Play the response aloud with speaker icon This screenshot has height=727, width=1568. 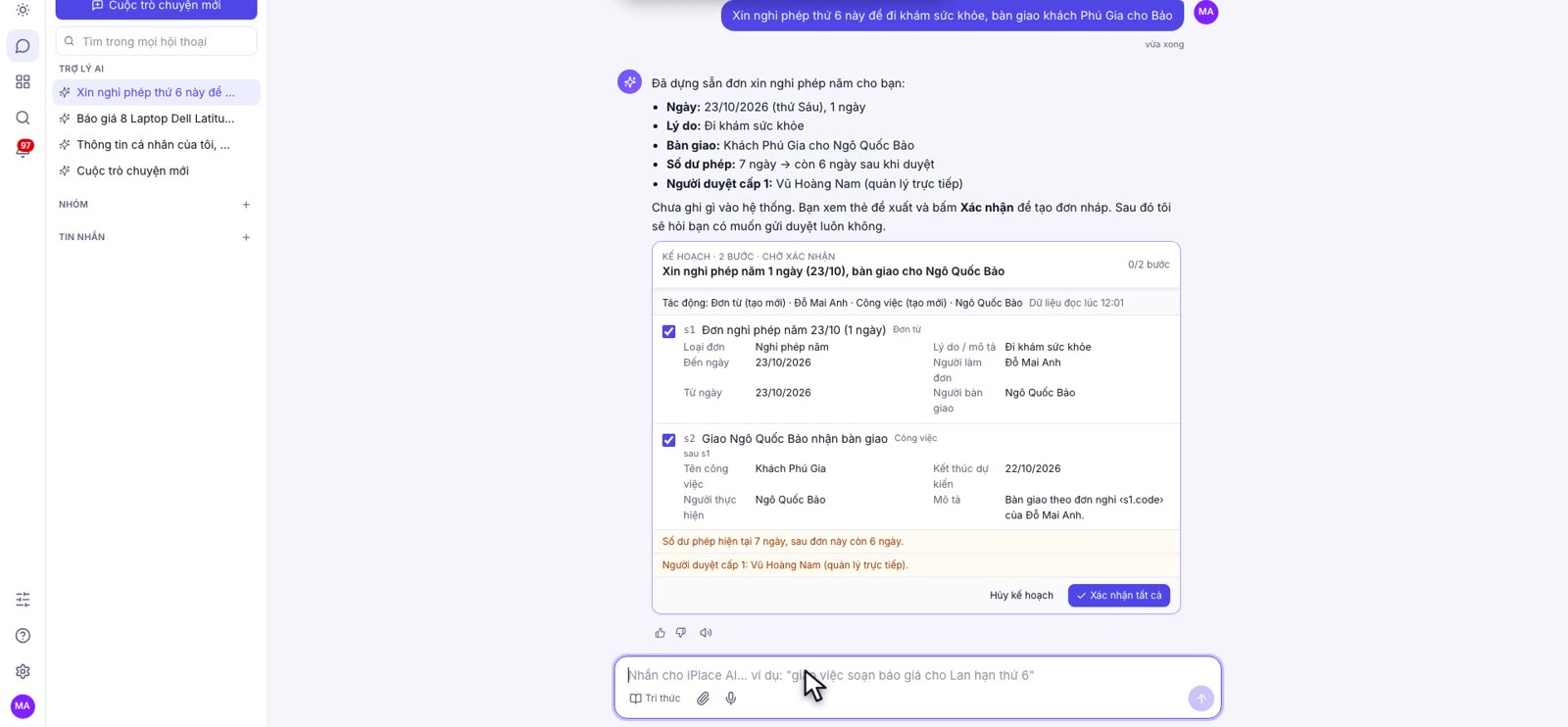click(706, 633)
